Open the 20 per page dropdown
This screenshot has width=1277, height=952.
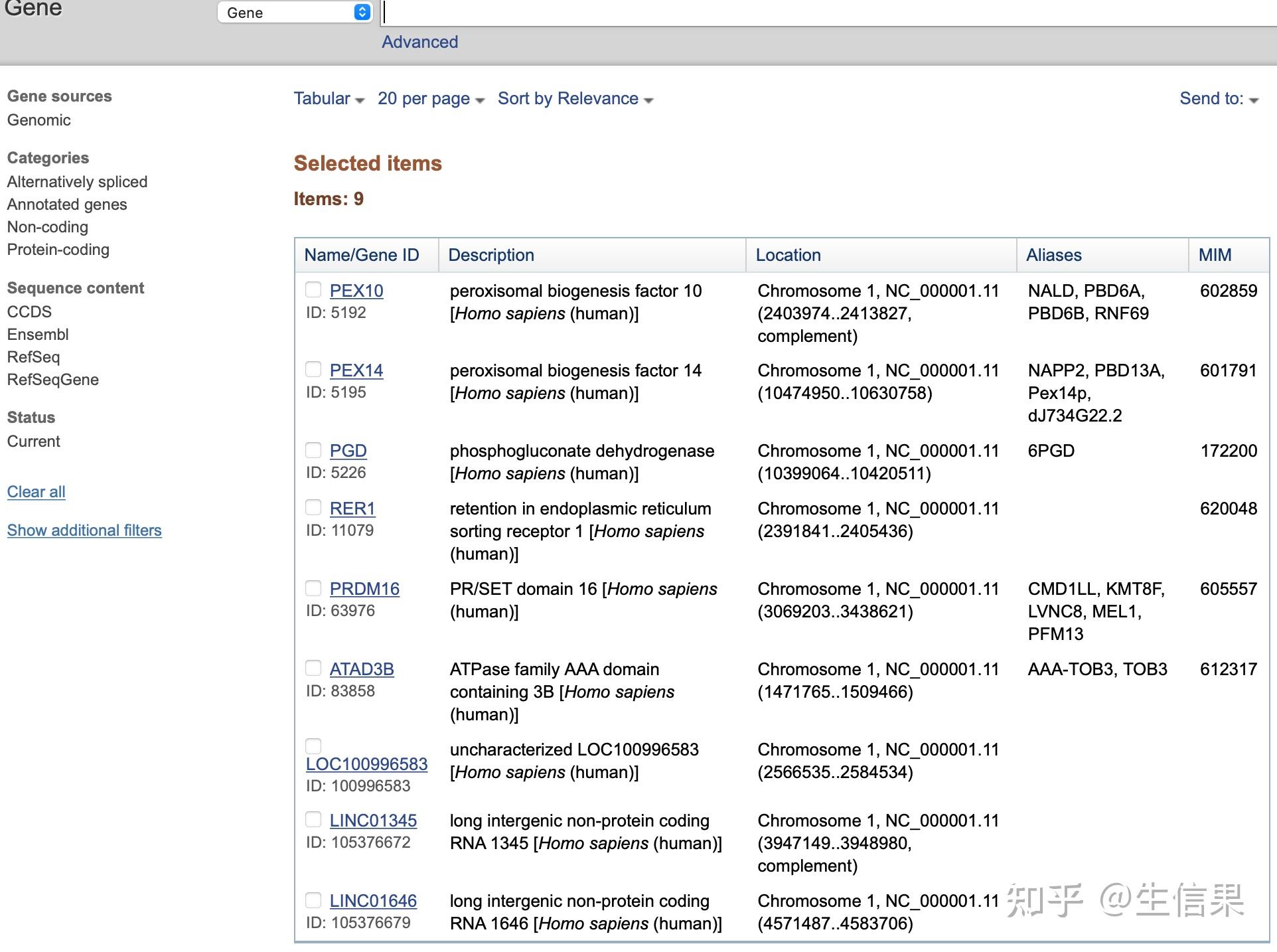click(430, 99)
